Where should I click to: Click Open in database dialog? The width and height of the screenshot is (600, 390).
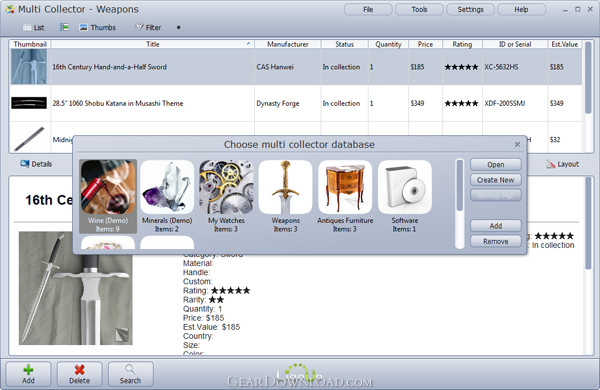pyautogui.click(x=496, y=165)
